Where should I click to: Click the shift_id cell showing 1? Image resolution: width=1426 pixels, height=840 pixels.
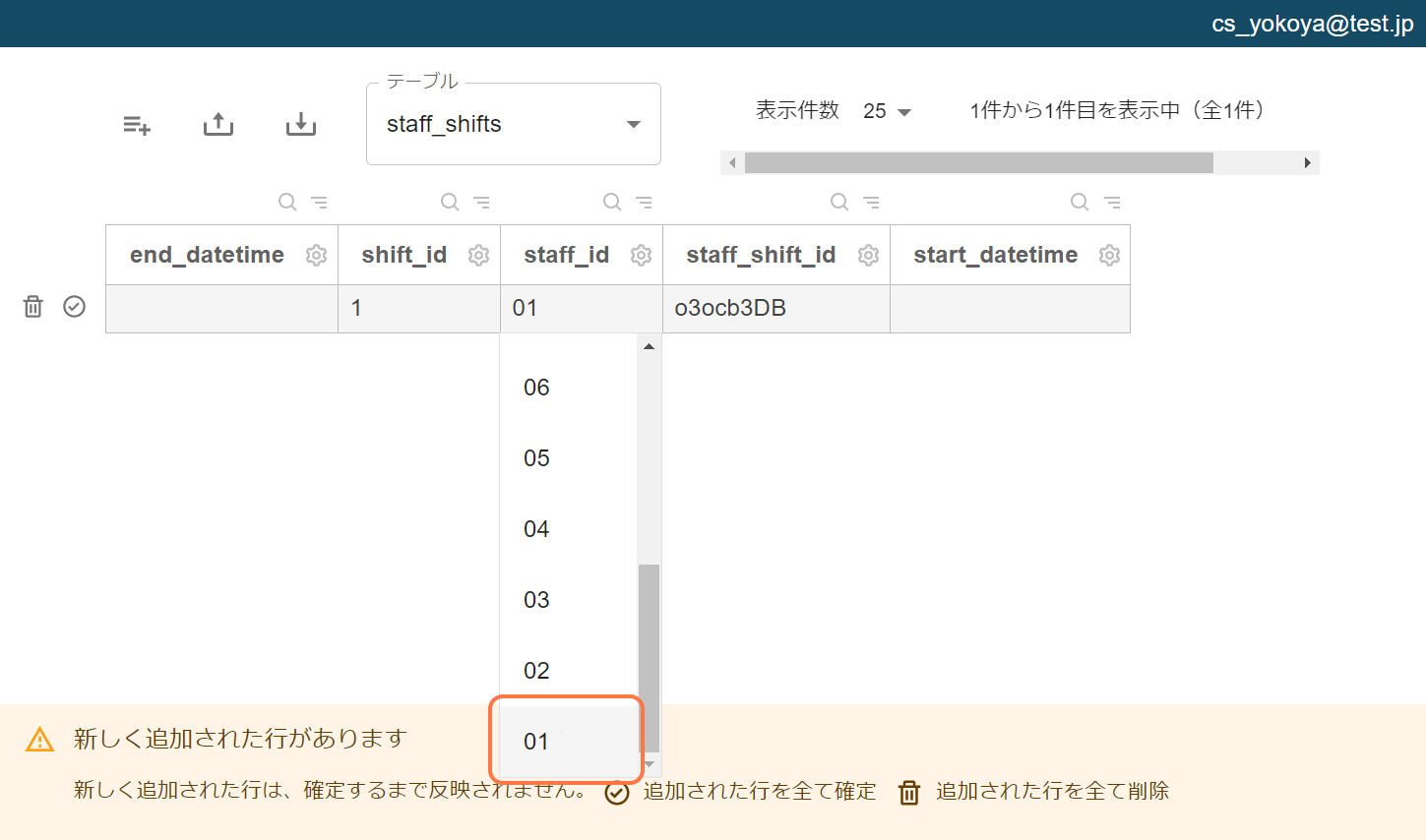419,309
